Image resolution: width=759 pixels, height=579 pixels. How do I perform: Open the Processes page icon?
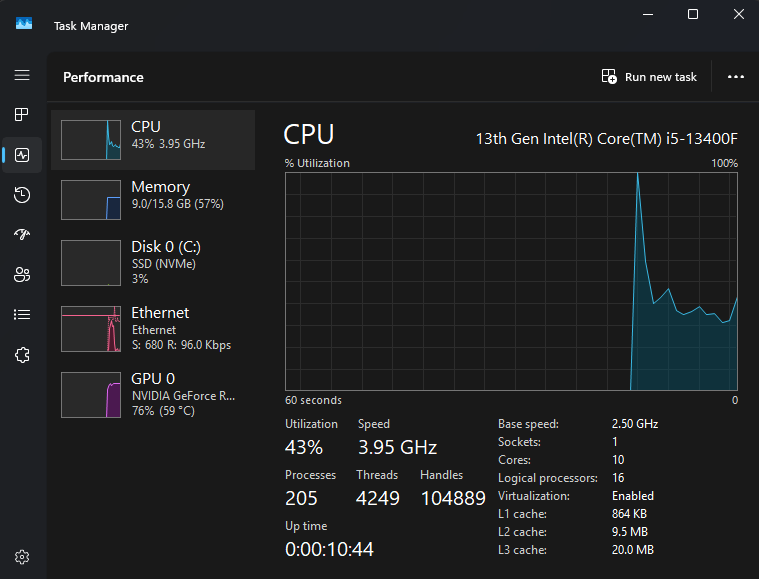coord(22,115)
